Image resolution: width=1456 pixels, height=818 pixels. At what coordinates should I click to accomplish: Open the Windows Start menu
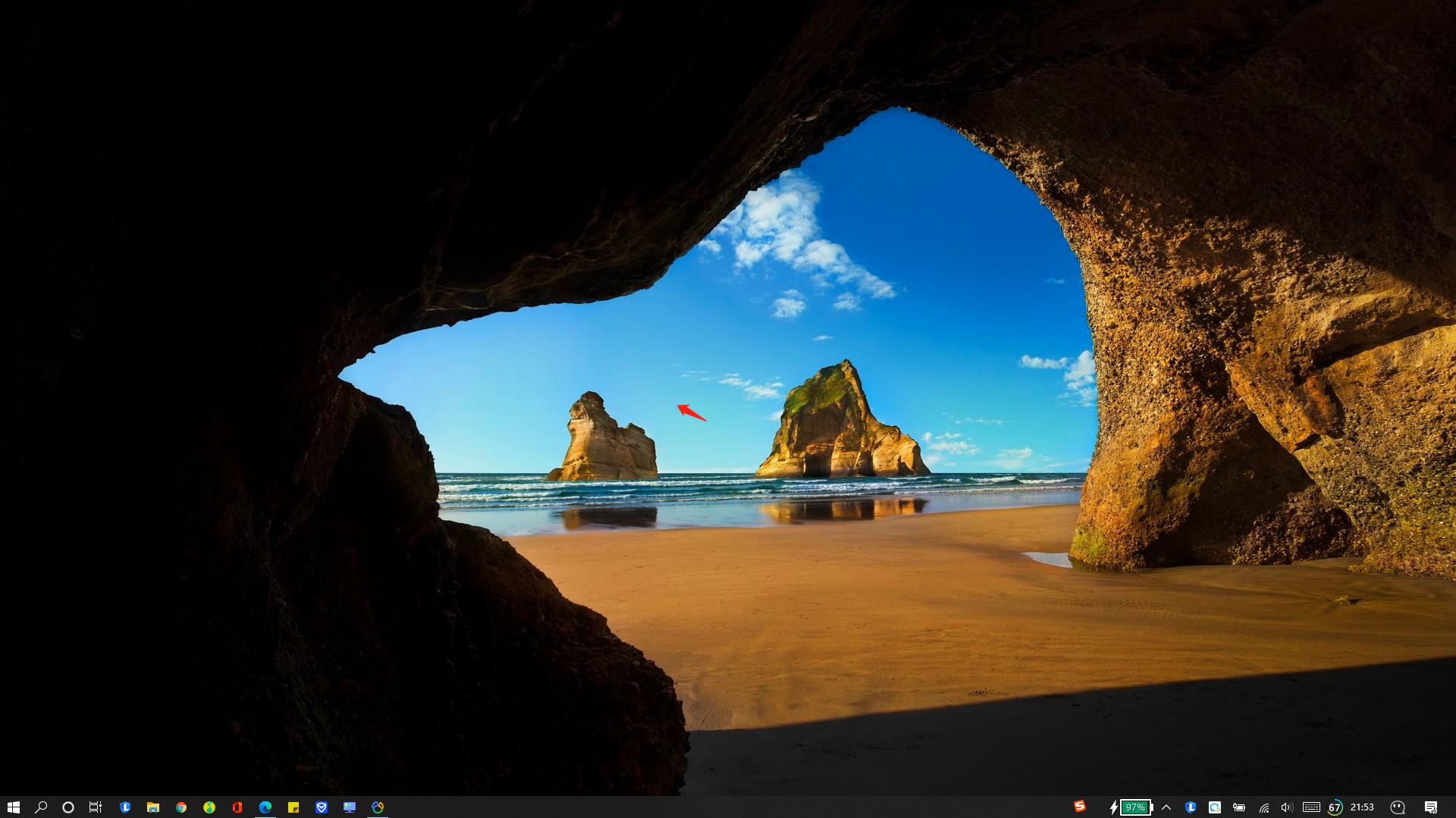point(13,807)
